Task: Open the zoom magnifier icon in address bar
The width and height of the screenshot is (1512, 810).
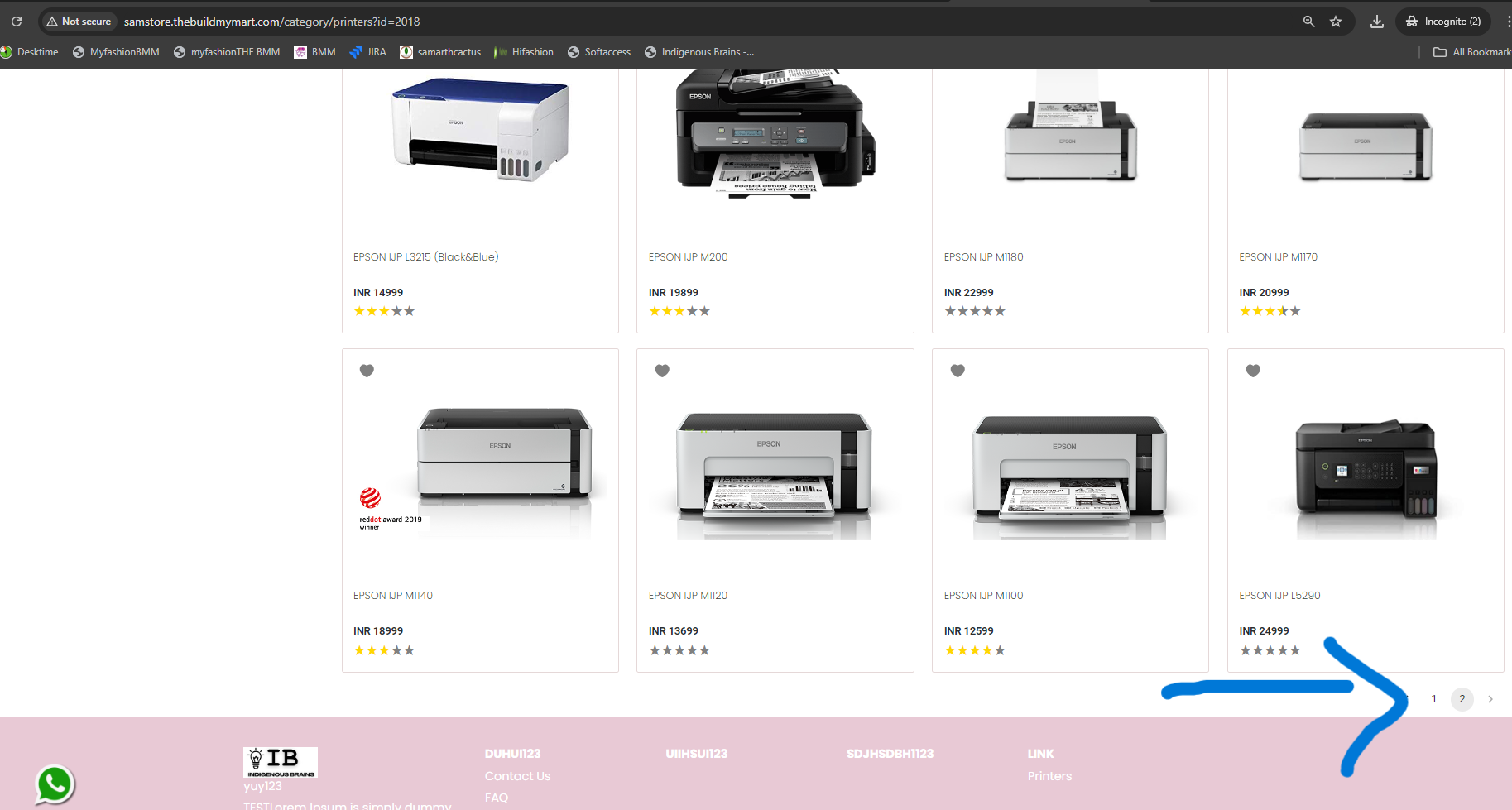Action: (1308, 22)
